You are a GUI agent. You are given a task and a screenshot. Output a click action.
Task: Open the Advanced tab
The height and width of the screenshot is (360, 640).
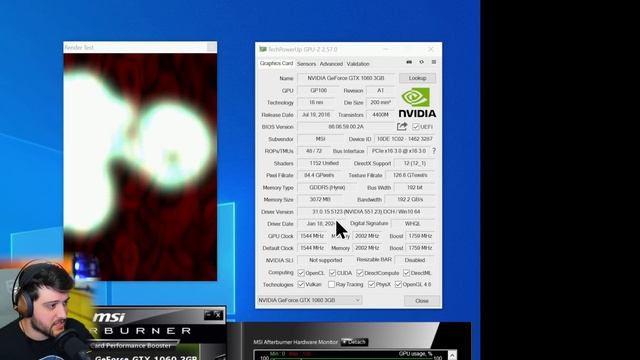[x=331, y=64]
